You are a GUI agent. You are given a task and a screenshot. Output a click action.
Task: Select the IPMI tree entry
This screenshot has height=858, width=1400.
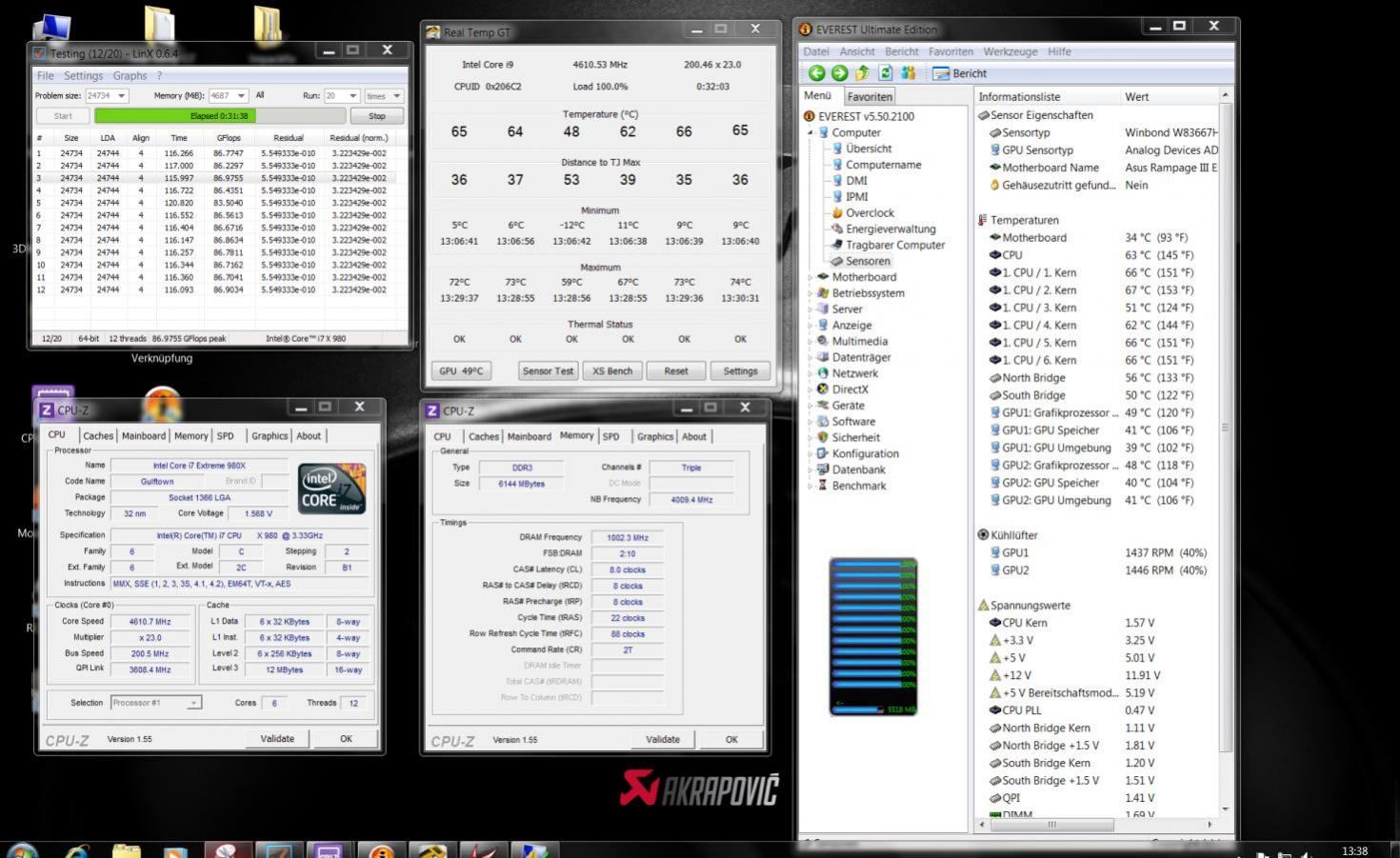[x=850, y=196]
